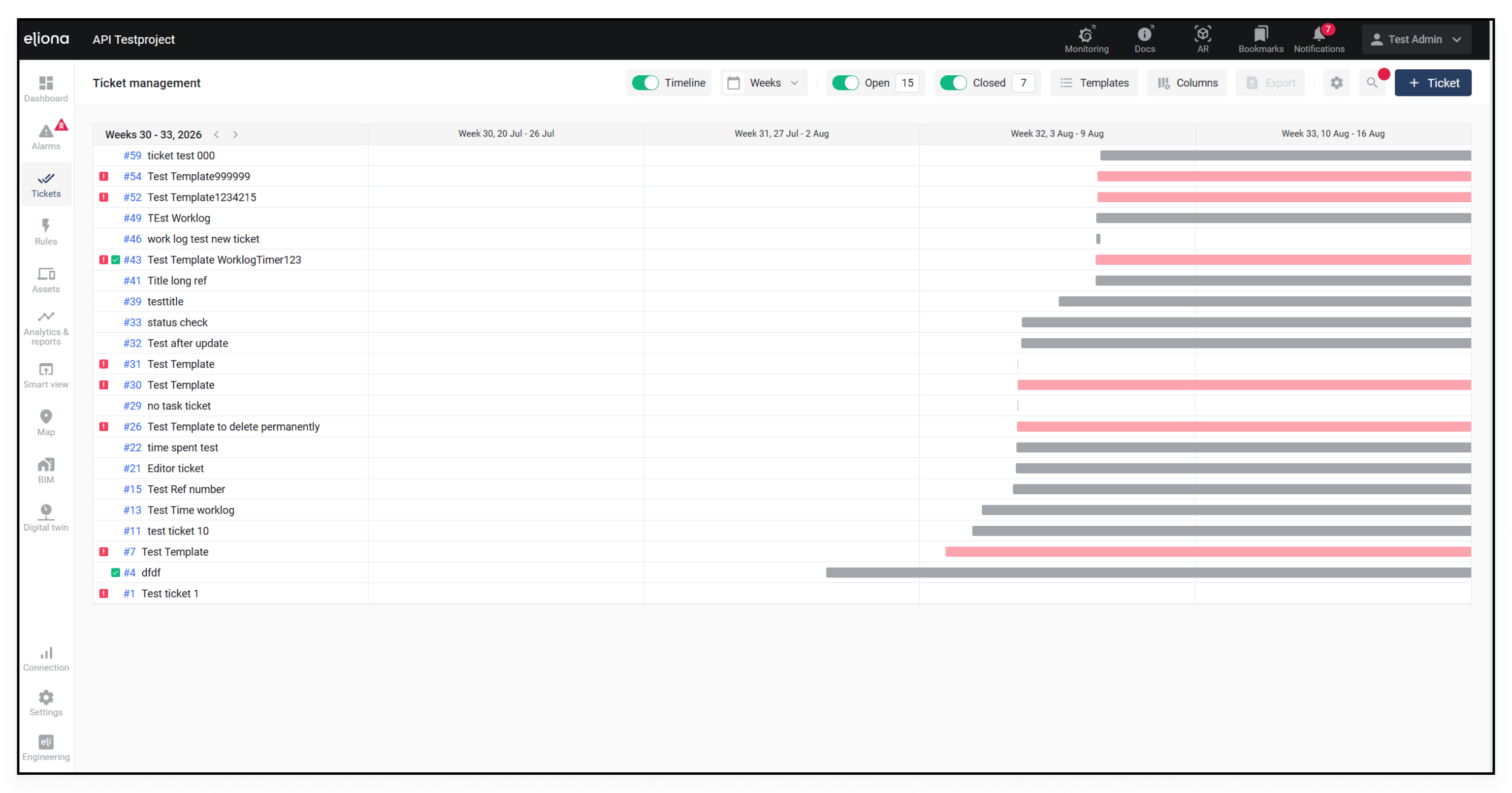Open Engineering in the sidebar
The image size is (1512, 793).
point(46,747)
